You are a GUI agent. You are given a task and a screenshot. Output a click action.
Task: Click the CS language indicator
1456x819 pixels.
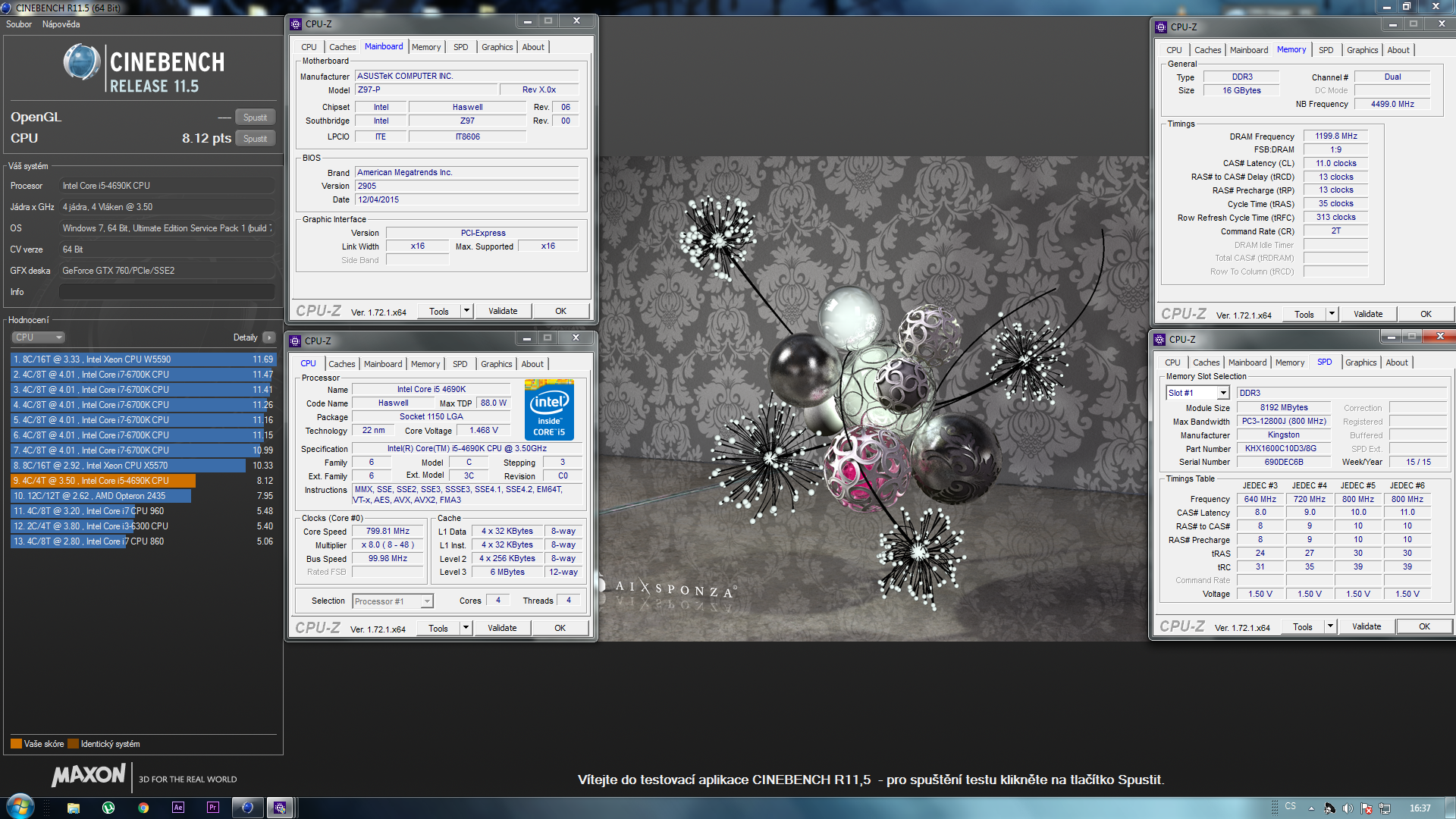[1291, 806]
